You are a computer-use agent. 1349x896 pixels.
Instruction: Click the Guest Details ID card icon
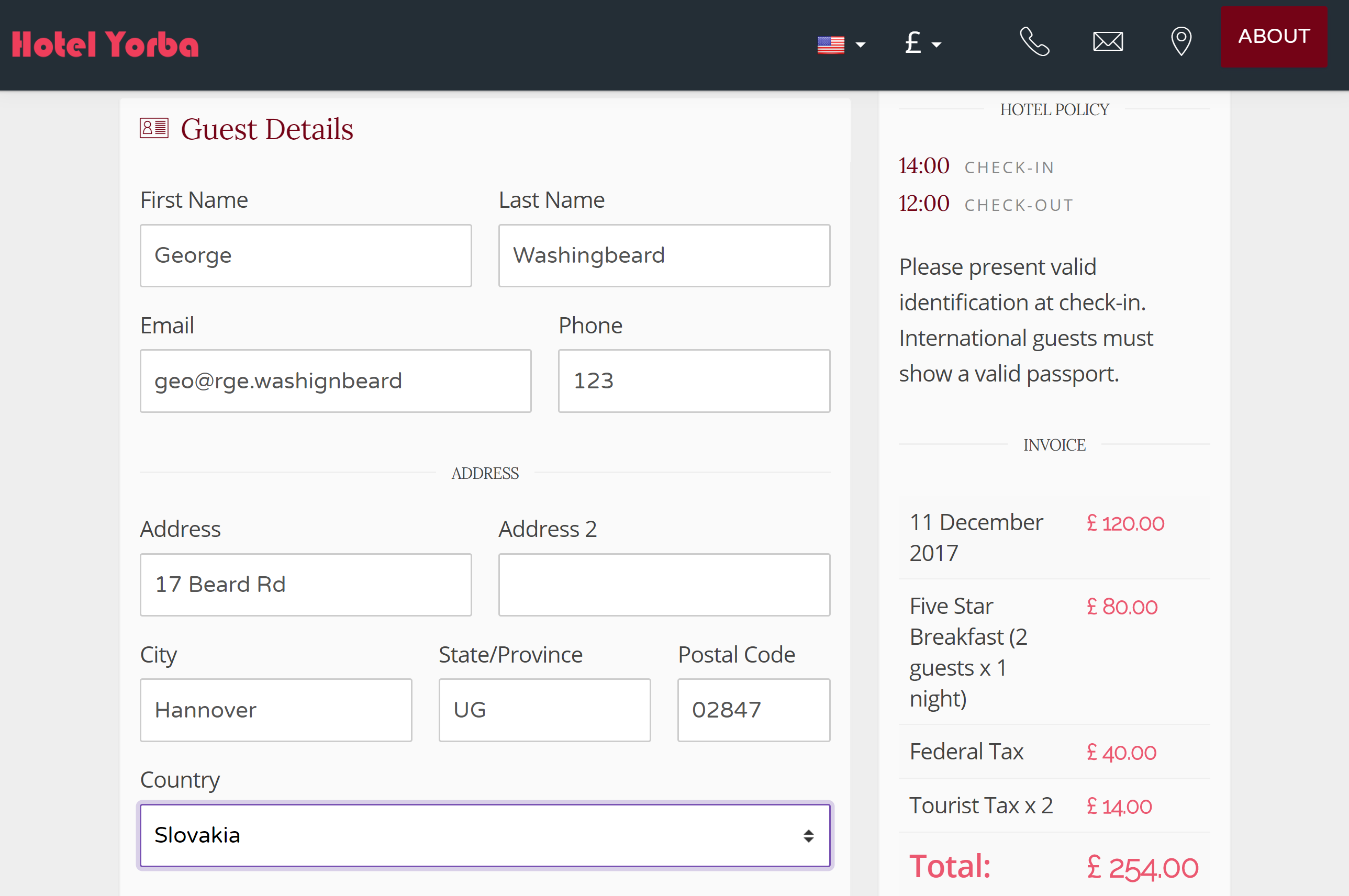154,128
